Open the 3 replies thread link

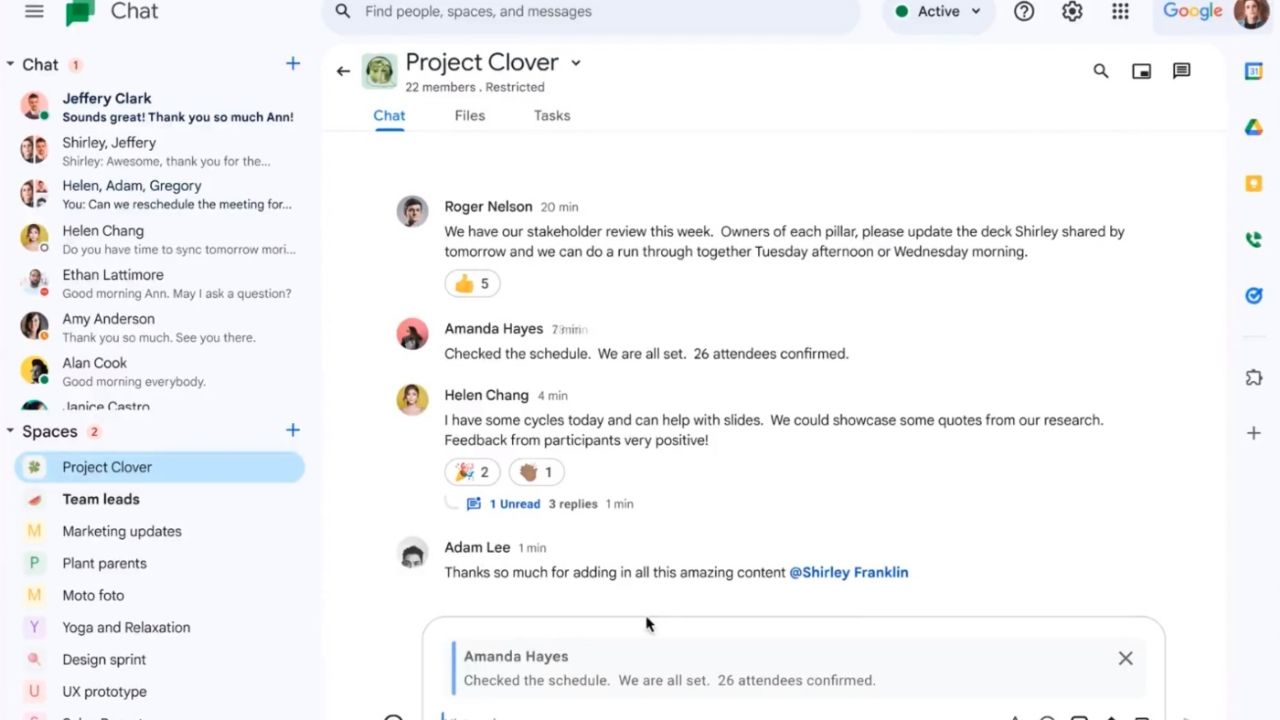572,504
